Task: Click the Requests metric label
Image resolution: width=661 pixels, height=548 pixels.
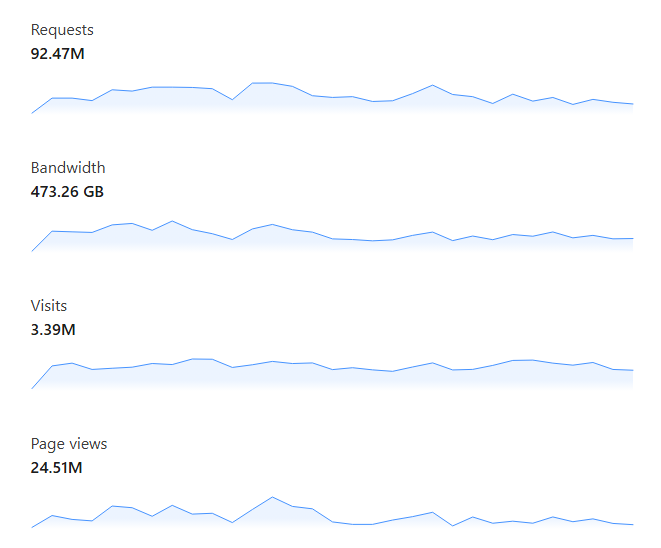Action: pyautogui.click(x=62, y=30)
